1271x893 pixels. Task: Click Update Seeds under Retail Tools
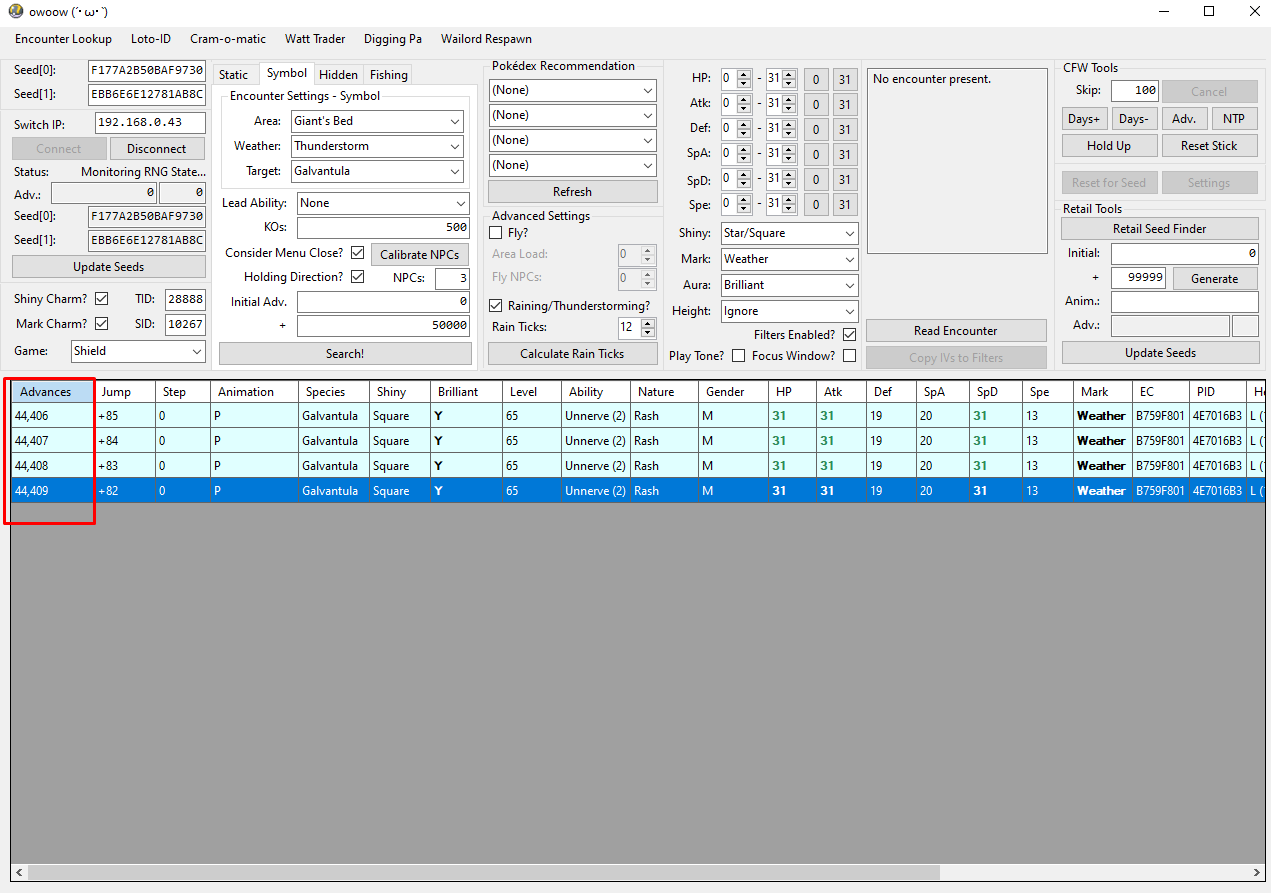(x=1160, y=353)
